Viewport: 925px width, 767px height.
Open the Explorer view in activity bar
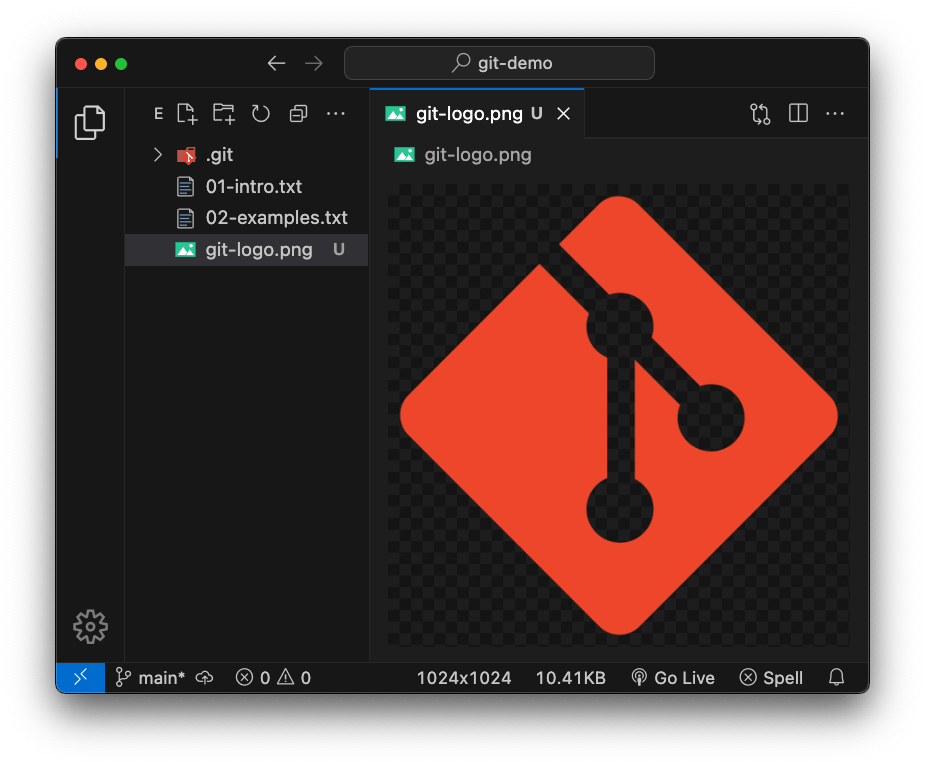[x=90, y=123]
